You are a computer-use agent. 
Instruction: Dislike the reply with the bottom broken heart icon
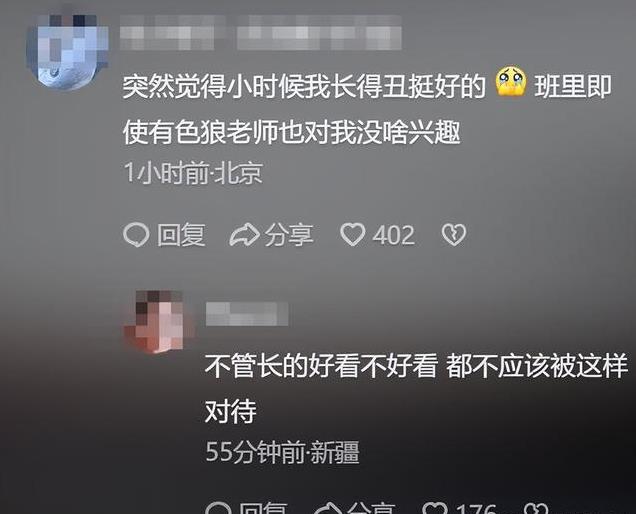pyautogui.click(x=536, y=509)
